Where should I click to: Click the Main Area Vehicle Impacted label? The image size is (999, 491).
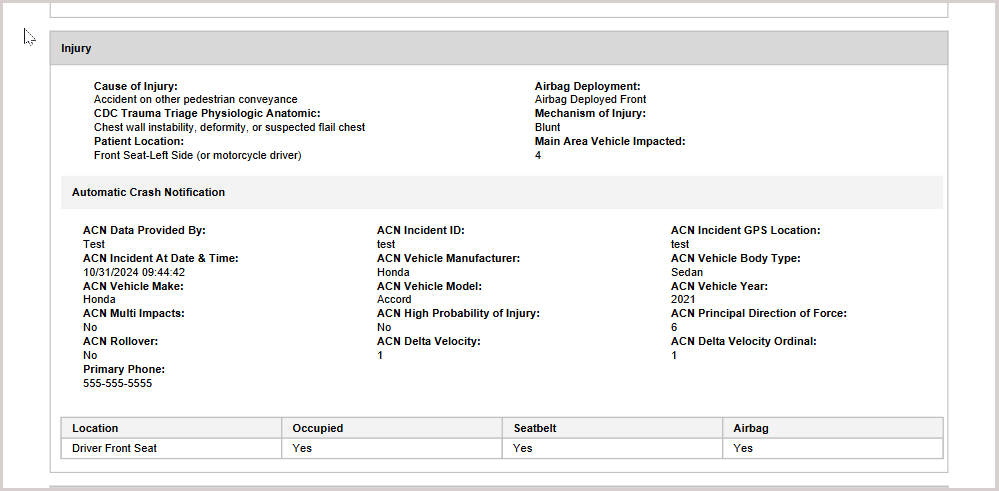point(610,142)
